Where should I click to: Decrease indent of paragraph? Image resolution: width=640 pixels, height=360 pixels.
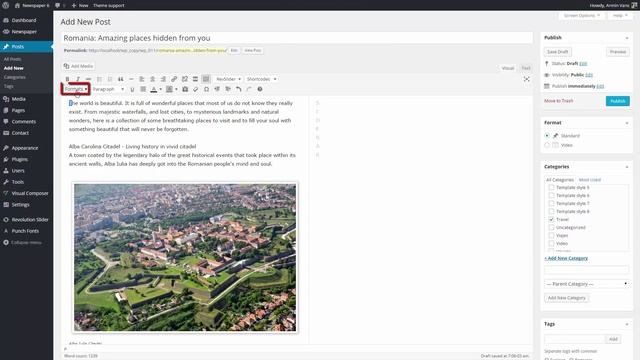pos(217,89)
